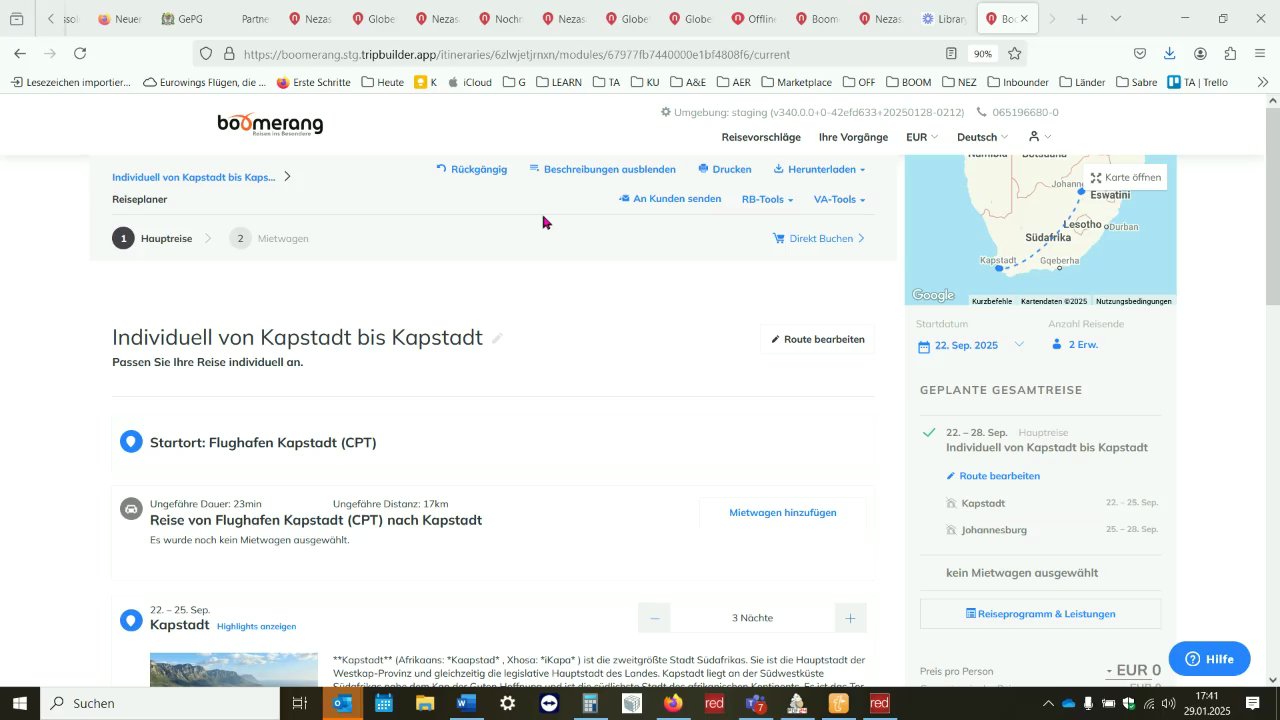Click the Kapstadt destination photo thumbnail
This screenshot has width=1280, height=720.
[234, 669]
